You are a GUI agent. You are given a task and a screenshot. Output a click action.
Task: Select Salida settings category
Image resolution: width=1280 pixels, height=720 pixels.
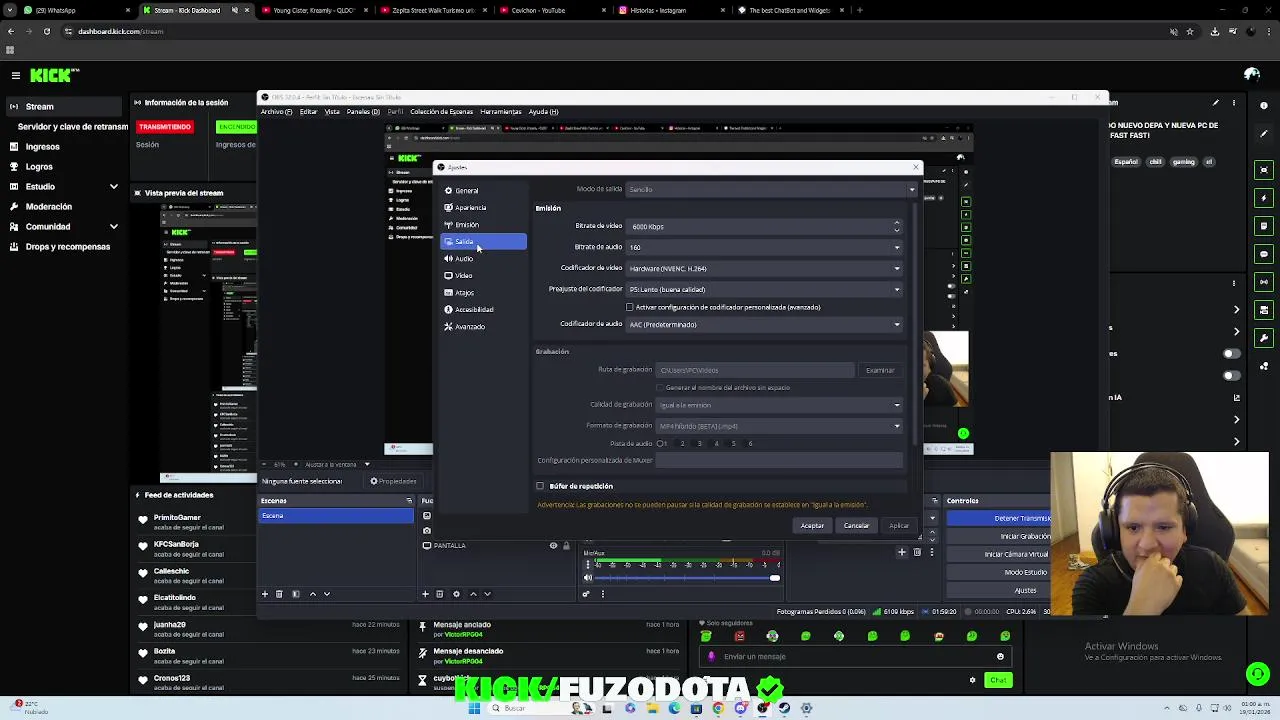click(x=484, y=241)
